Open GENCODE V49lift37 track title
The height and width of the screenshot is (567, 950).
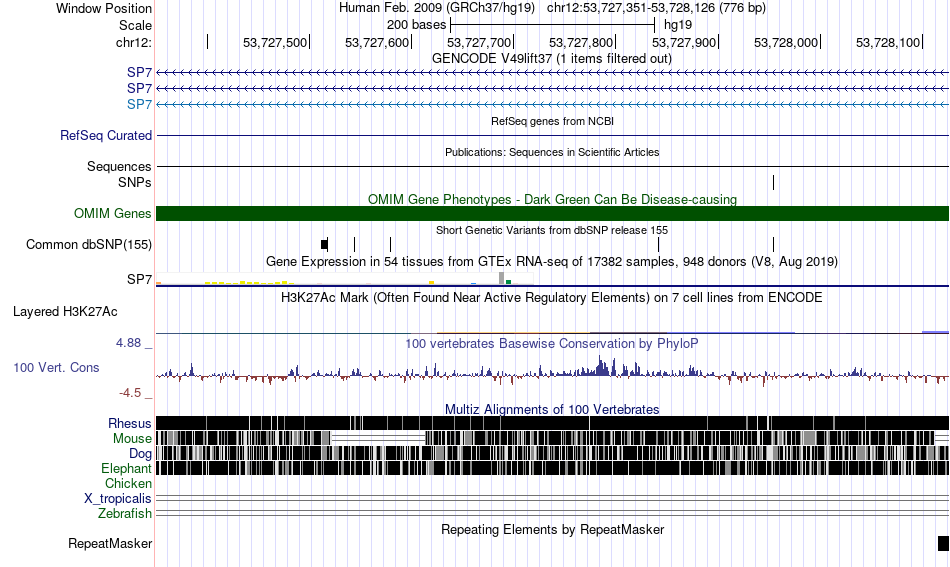coord(552,58)
